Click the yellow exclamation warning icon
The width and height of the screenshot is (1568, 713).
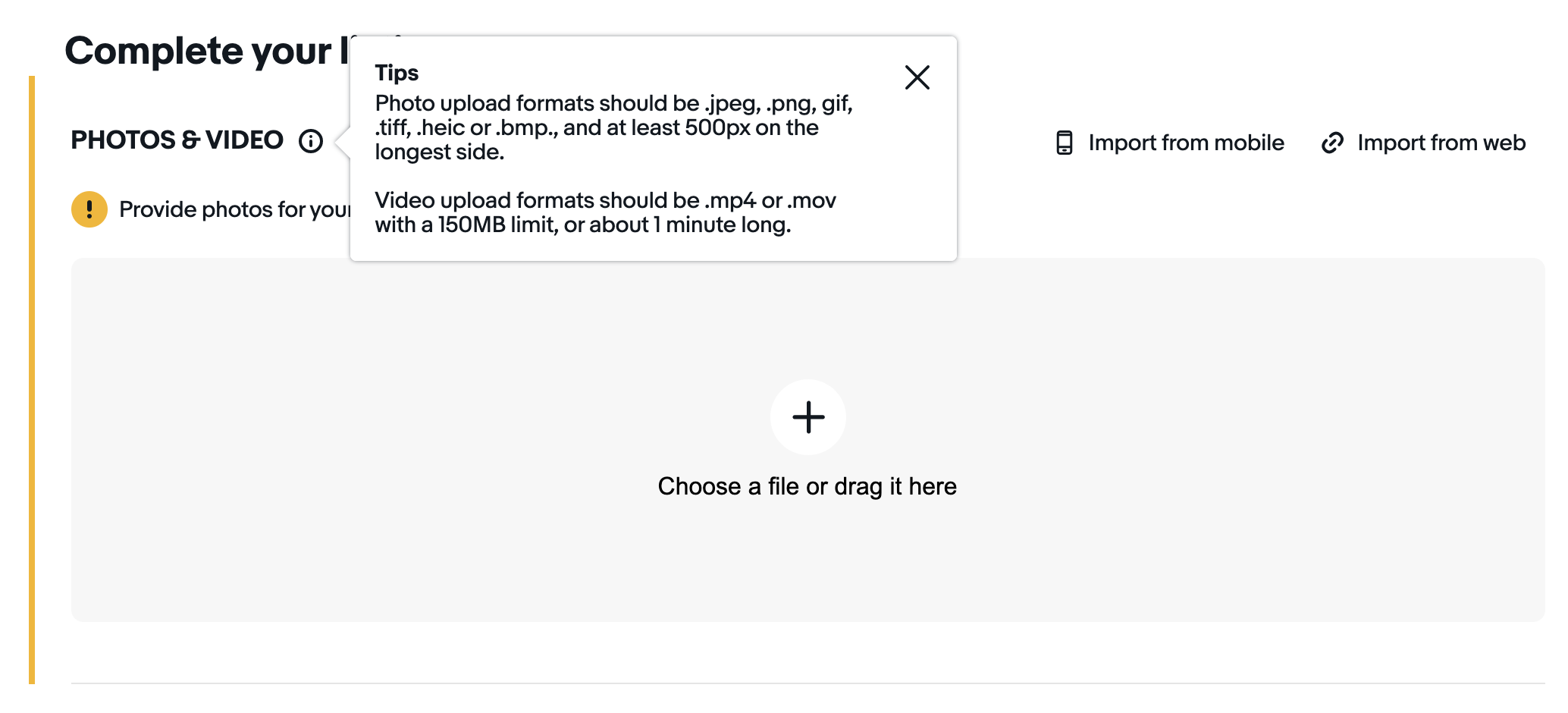(89, 209)
